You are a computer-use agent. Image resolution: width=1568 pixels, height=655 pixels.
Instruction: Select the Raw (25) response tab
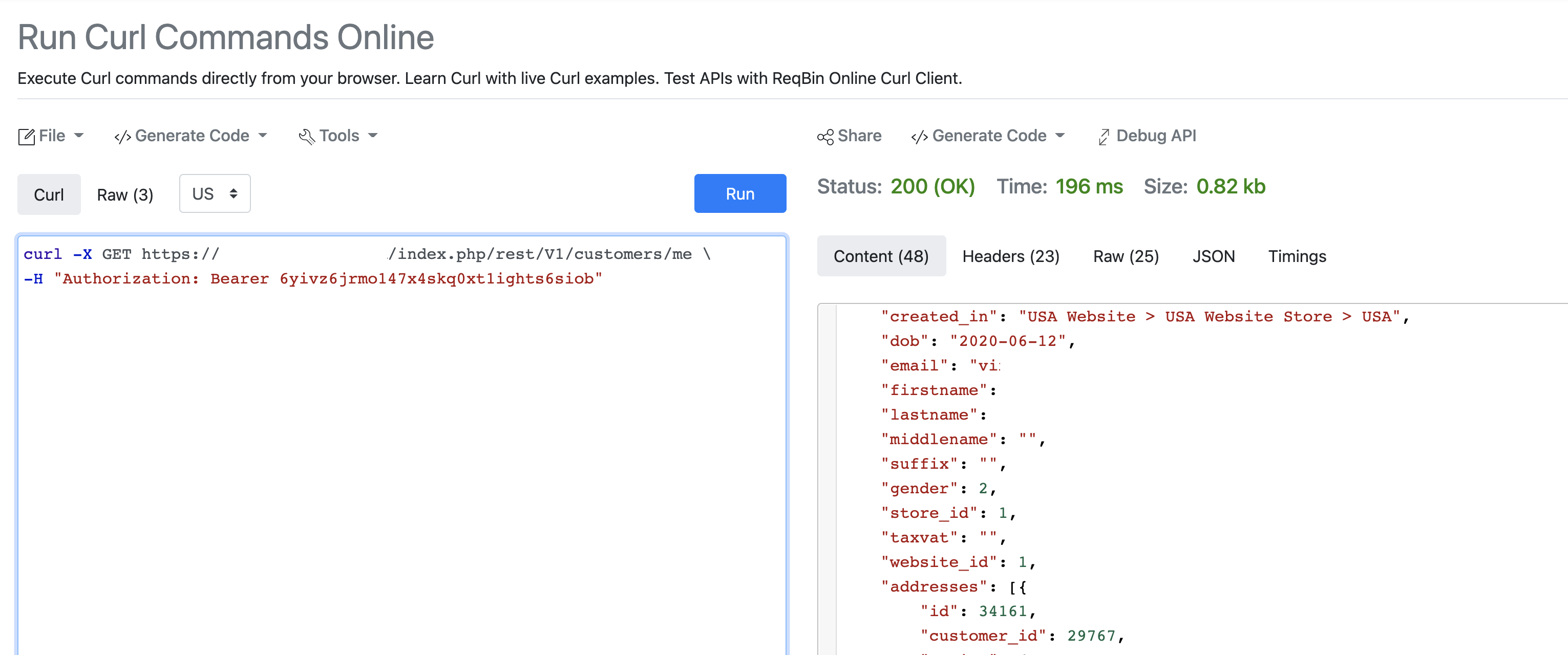(x=1126, y=257)
